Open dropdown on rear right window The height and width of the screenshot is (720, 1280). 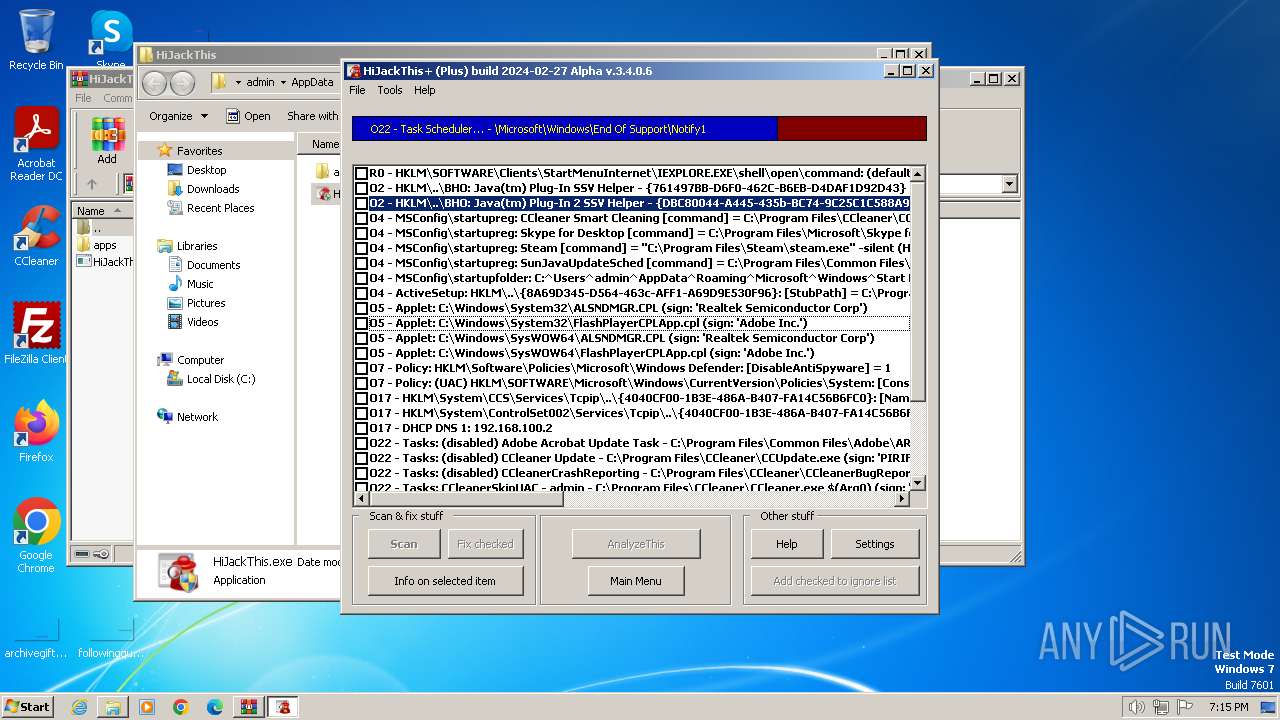tap(1009, 184)
